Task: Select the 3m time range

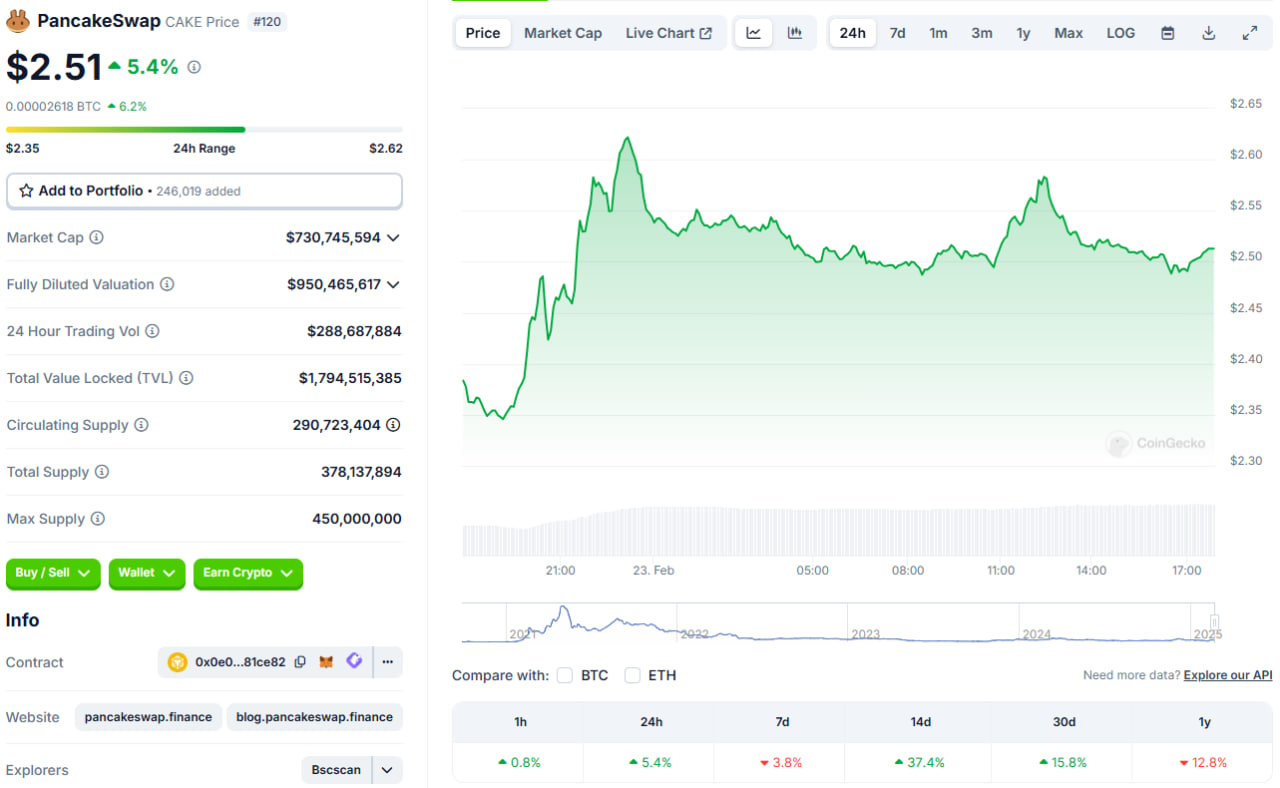Action: (982, 33)
